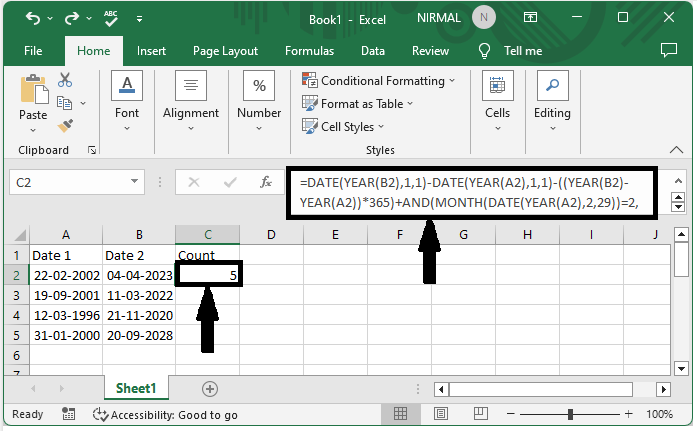The image size is (697, 431).
Task: Select cell containing 12-03-1996
Action: [66, 315]
